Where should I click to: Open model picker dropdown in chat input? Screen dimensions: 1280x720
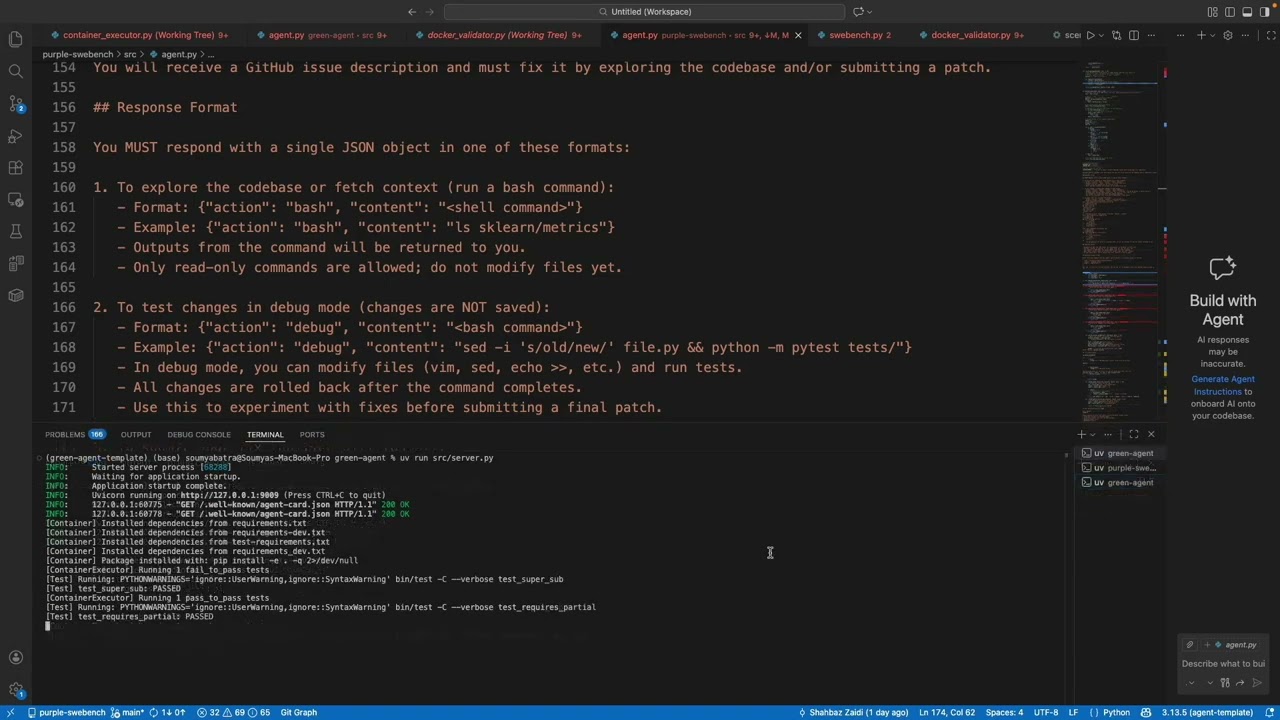1210,683
